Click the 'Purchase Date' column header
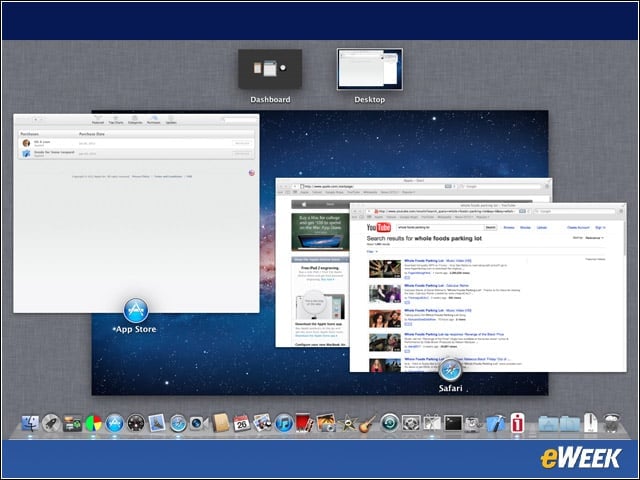The width and height of the screenshot is (640, 480). tap(92, 134)
